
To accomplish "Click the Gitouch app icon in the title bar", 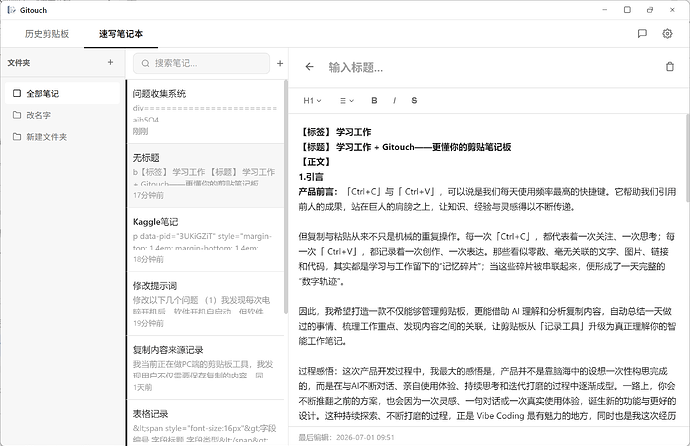I will click(11, 10).
